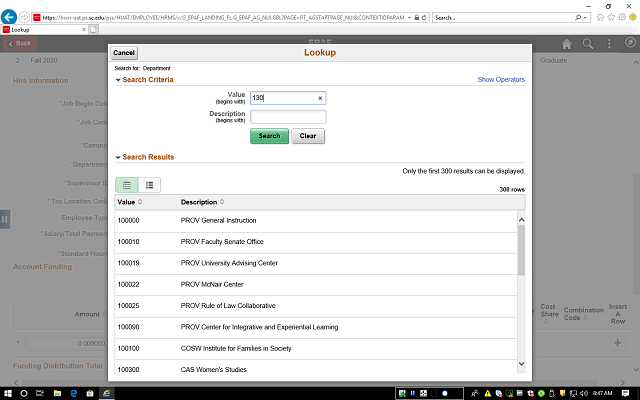Click the browser forward arrow button
This screenshot has width=640, height=400.
click(24, 17)
